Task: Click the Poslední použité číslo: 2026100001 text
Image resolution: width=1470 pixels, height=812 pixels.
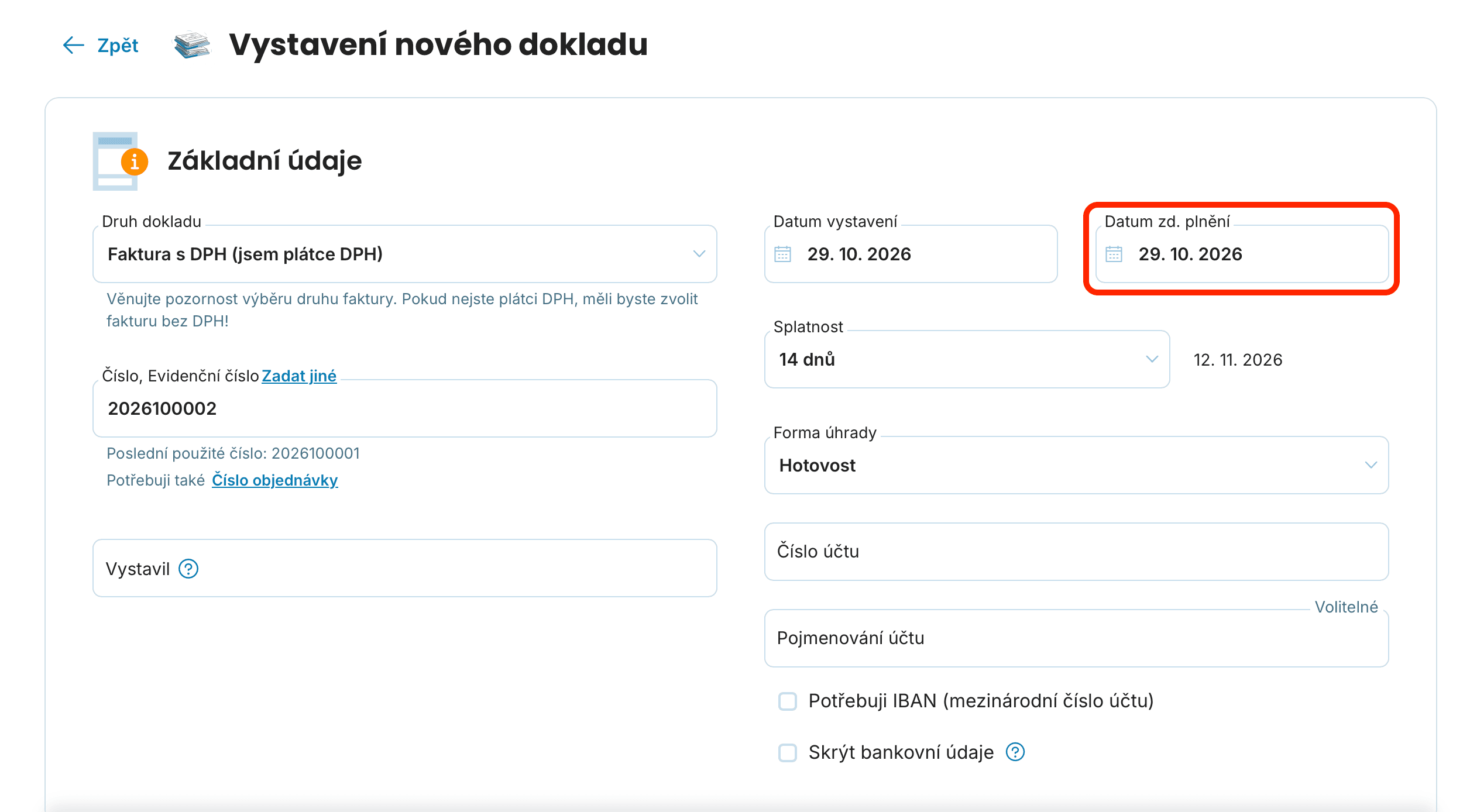Action: tap(233, 453)
